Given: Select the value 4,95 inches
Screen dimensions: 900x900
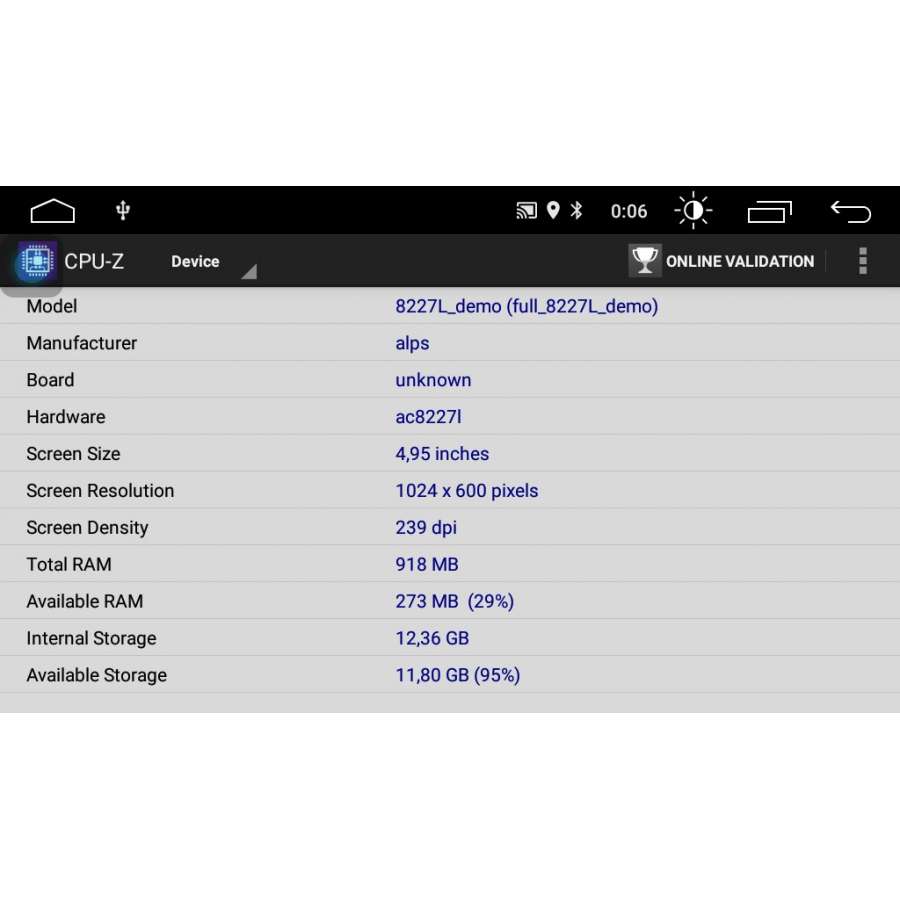Looking at the screenshot, I should tap(442, 454).
